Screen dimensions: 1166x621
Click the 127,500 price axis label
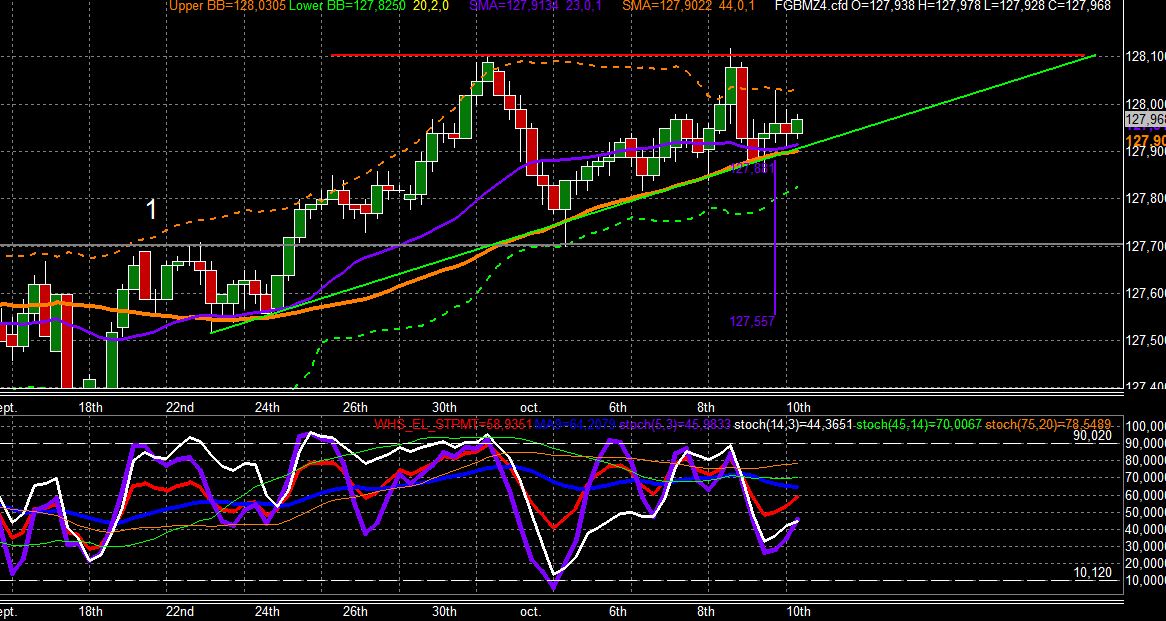1145,341
